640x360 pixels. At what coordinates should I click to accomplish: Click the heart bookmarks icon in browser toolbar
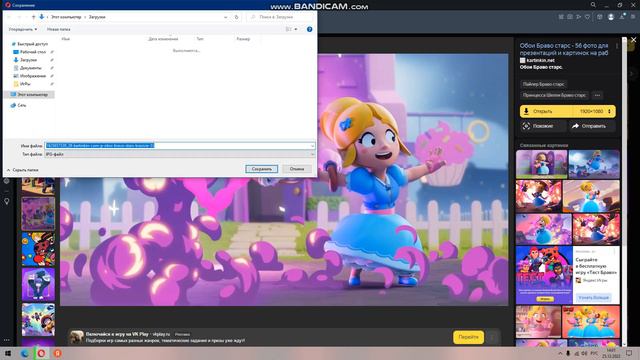pos(587,17)
